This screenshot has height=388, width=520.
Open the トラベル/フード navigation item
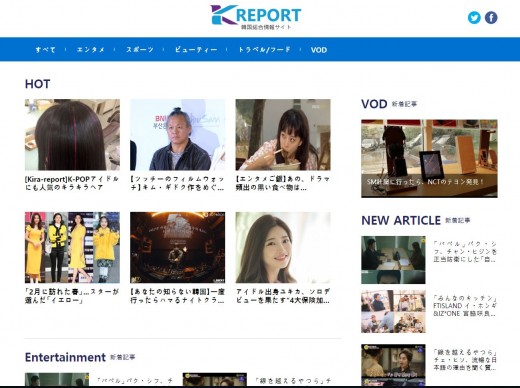(264, 50)
